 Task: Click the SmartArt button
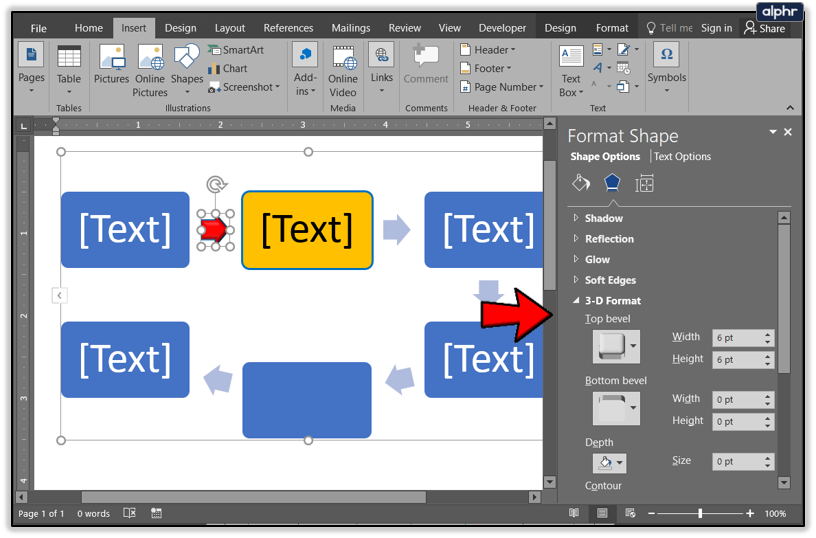[x=236, y=50]
